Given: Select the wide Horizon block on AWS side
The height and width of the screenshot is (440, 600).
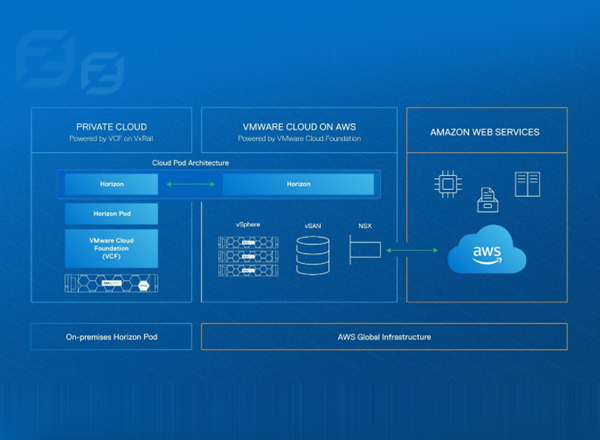Looking at the screenshot, I should click(298, 184).
